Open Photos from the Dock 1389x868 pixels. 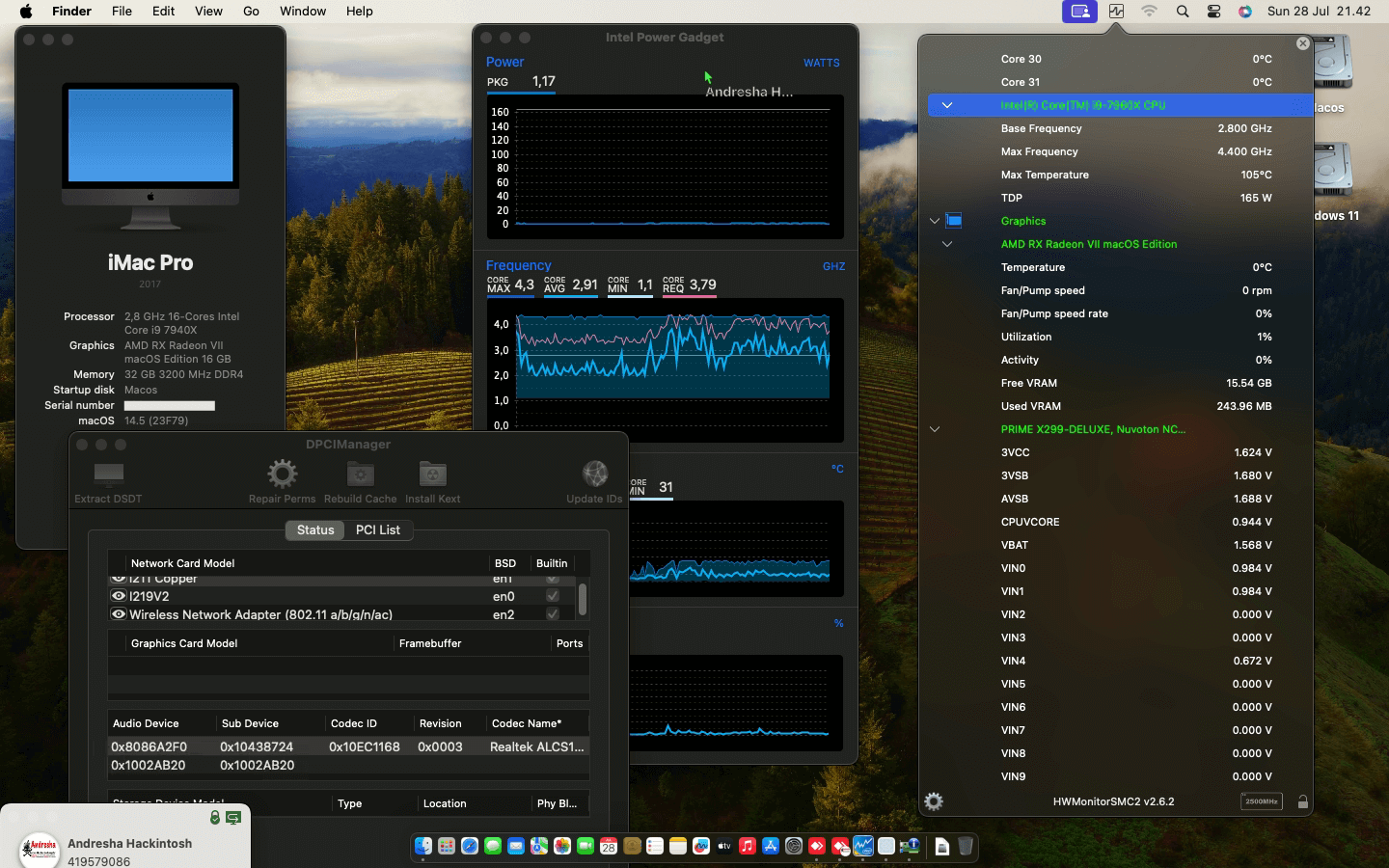coord(562,846)
